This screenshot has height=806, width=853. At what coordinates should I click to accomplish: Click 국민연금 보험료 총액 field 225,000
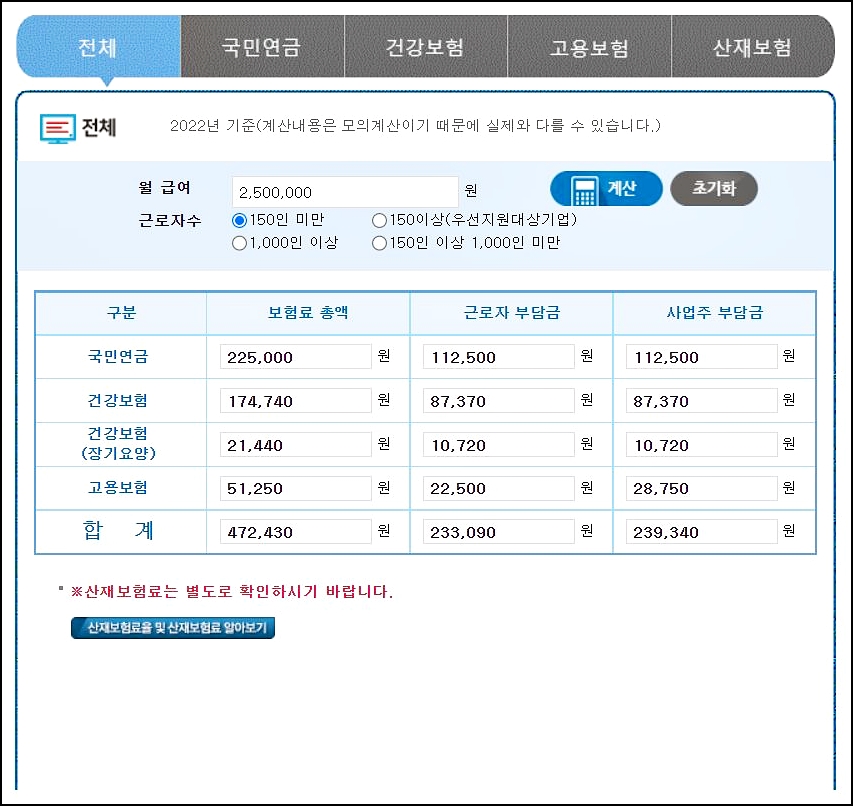point(295,357)
